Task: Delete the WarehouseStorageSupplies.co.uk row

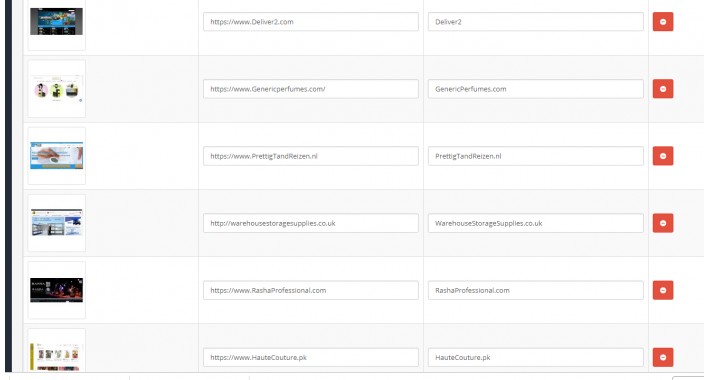Action: 662,223
